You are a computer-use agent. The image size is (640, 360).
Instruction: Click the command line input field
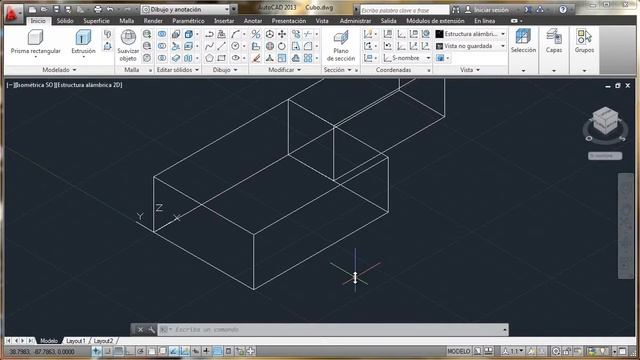[333, 329]
